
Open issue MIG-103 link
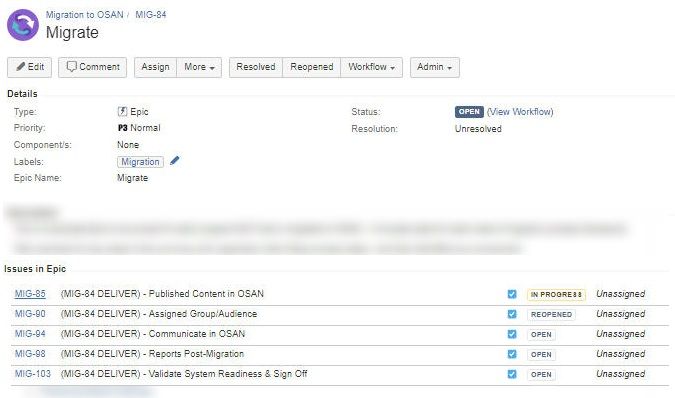click(x=33, y=374)
